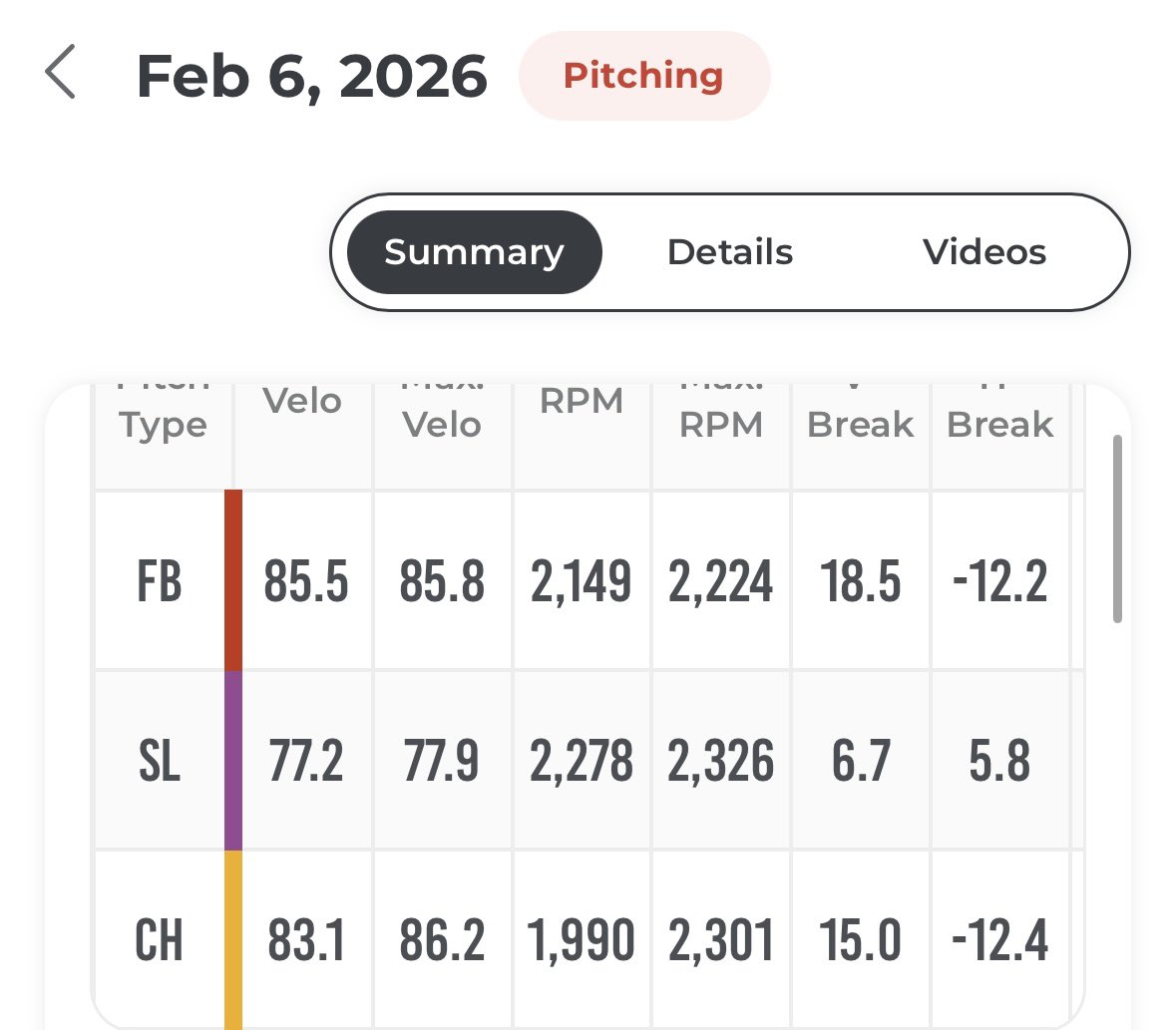The width and height of the screenshot is (1176, 1030).
Task: Click the slider 2,278 RPM cell
Action: (582, 760)
